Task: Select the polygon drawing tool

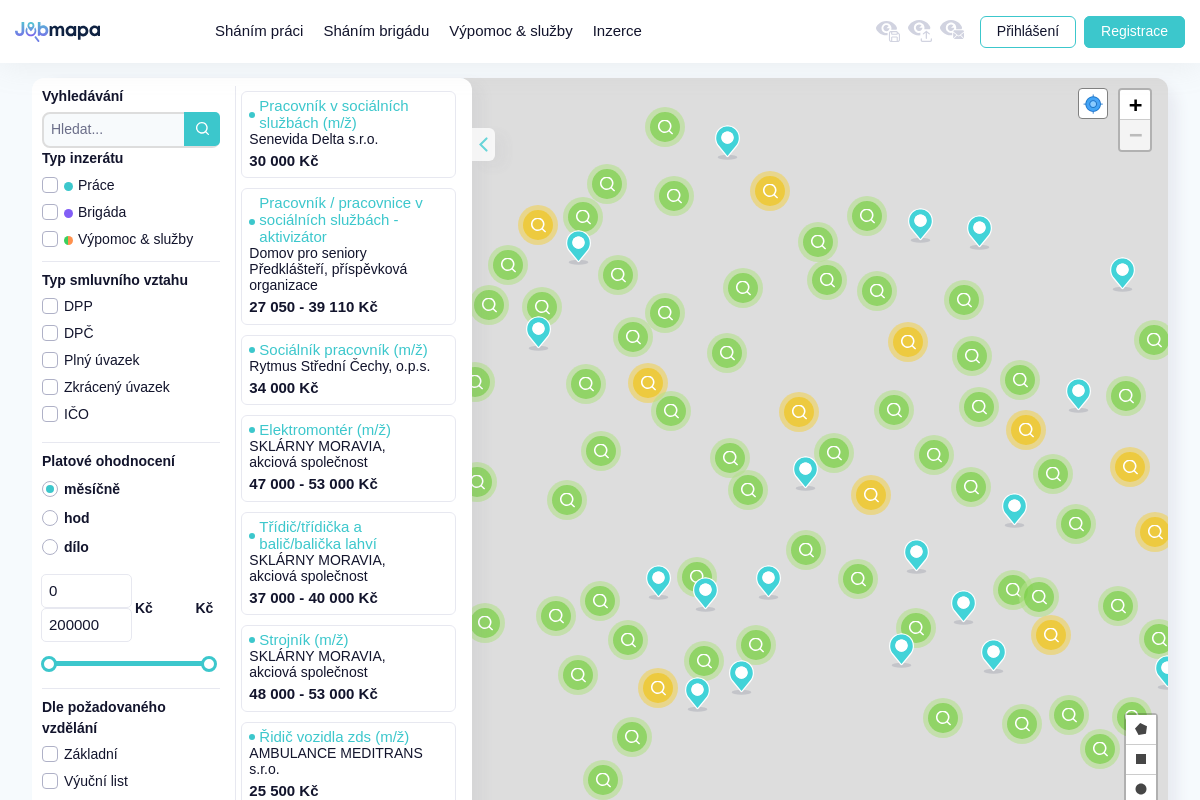Action: [x=1141, y=729]
